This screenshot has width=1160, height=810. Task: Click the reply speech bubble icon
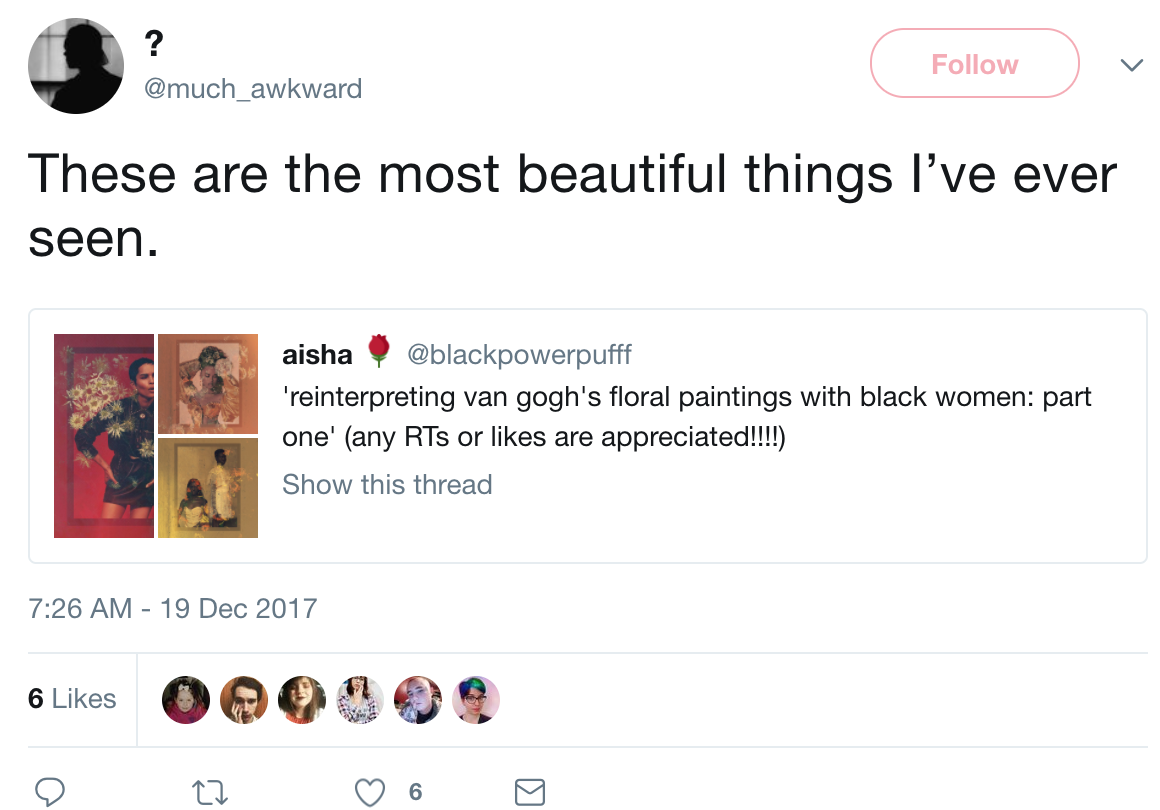tap(50, 792)
